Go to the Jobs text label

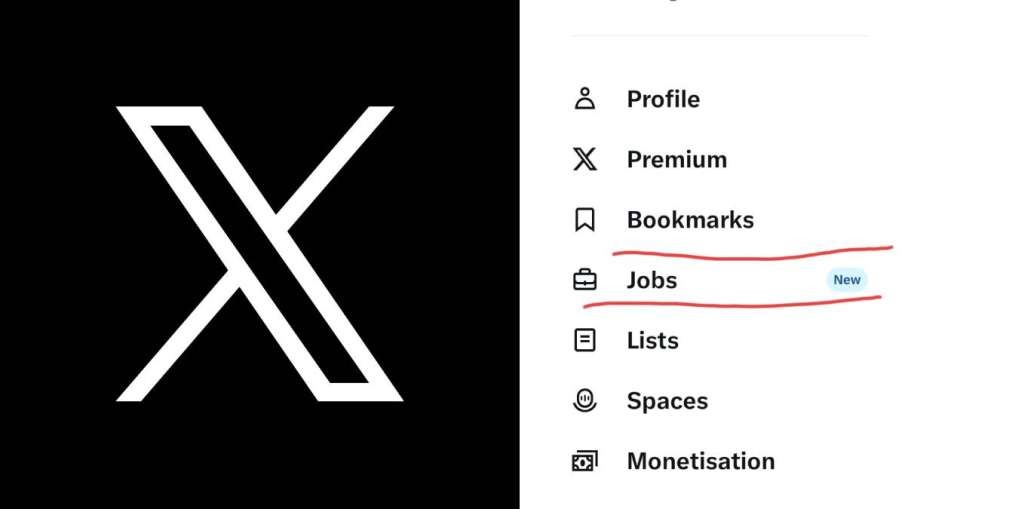[x=652, y=280]
